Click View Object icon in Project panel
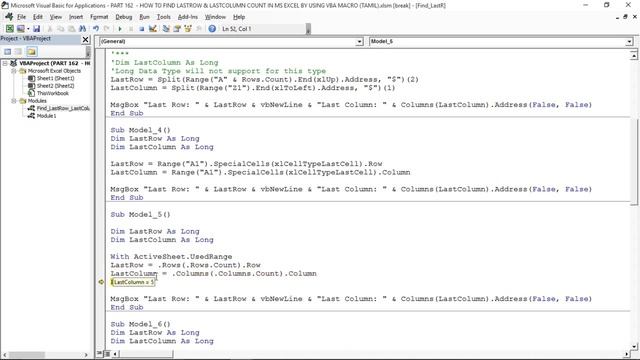Viewport: 640px width, 360px height. click(x=18, y=51)
